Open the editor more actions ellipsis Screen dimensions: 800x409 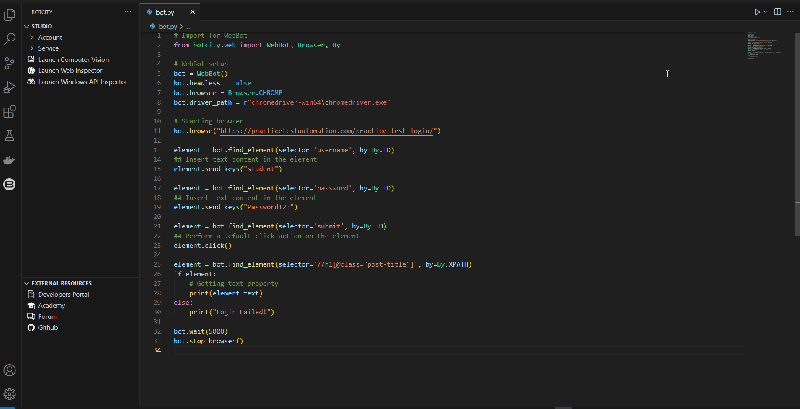click(792, 12)
